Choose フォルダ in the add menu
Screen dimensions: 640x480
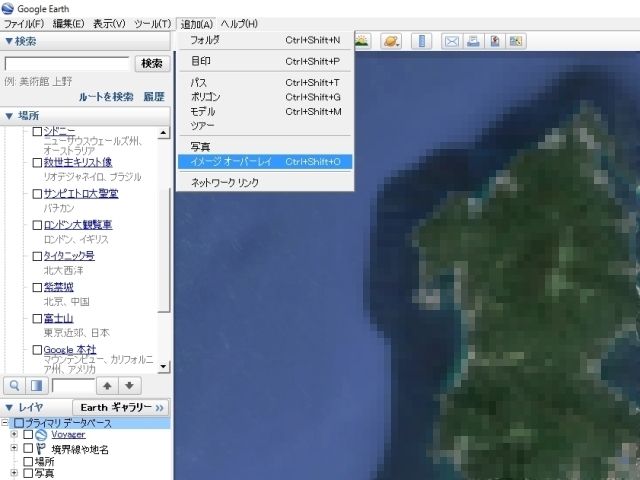coord(265,40)
